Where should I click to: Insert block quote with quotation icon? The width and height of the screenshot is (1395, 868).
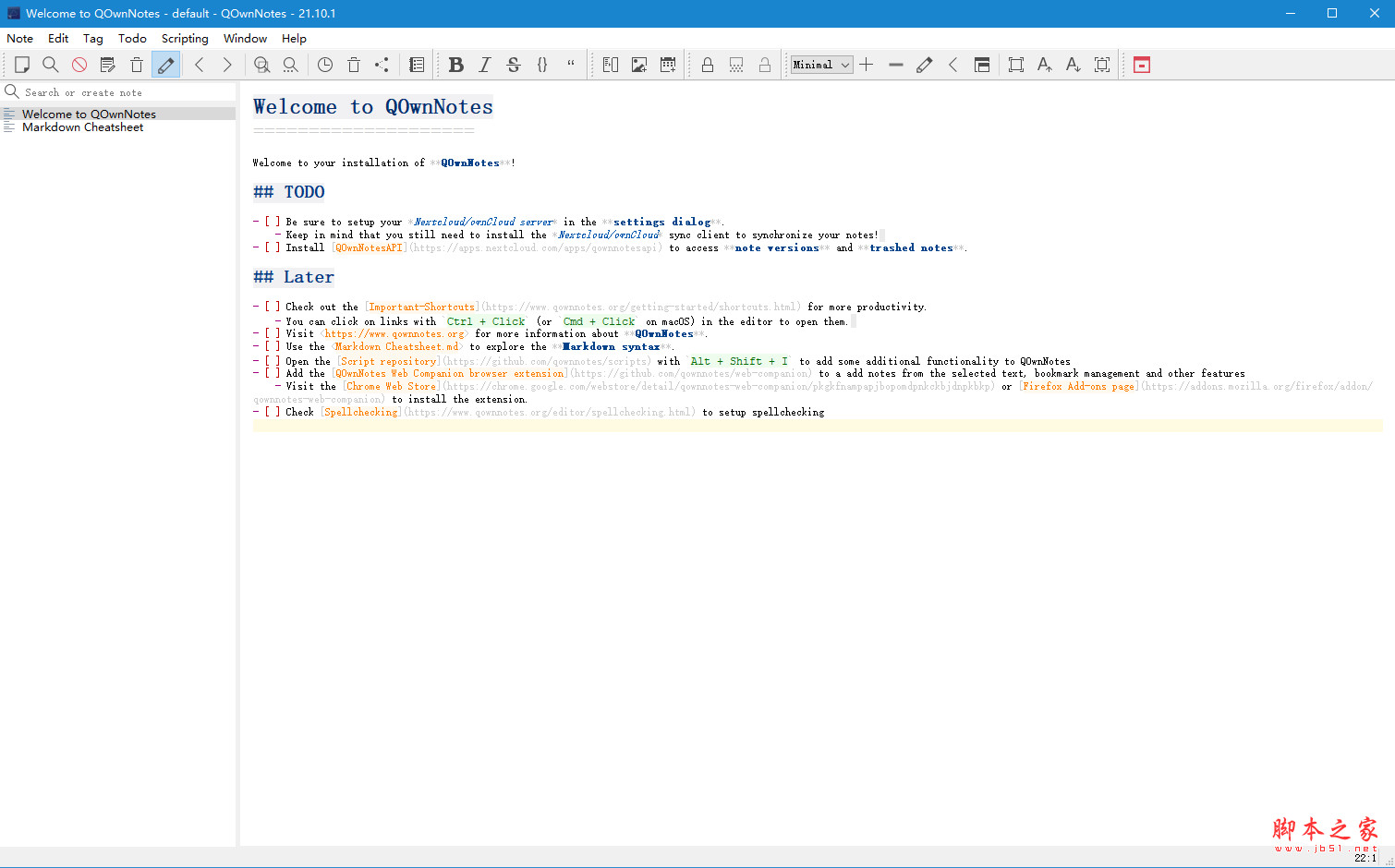coord(571,65)
